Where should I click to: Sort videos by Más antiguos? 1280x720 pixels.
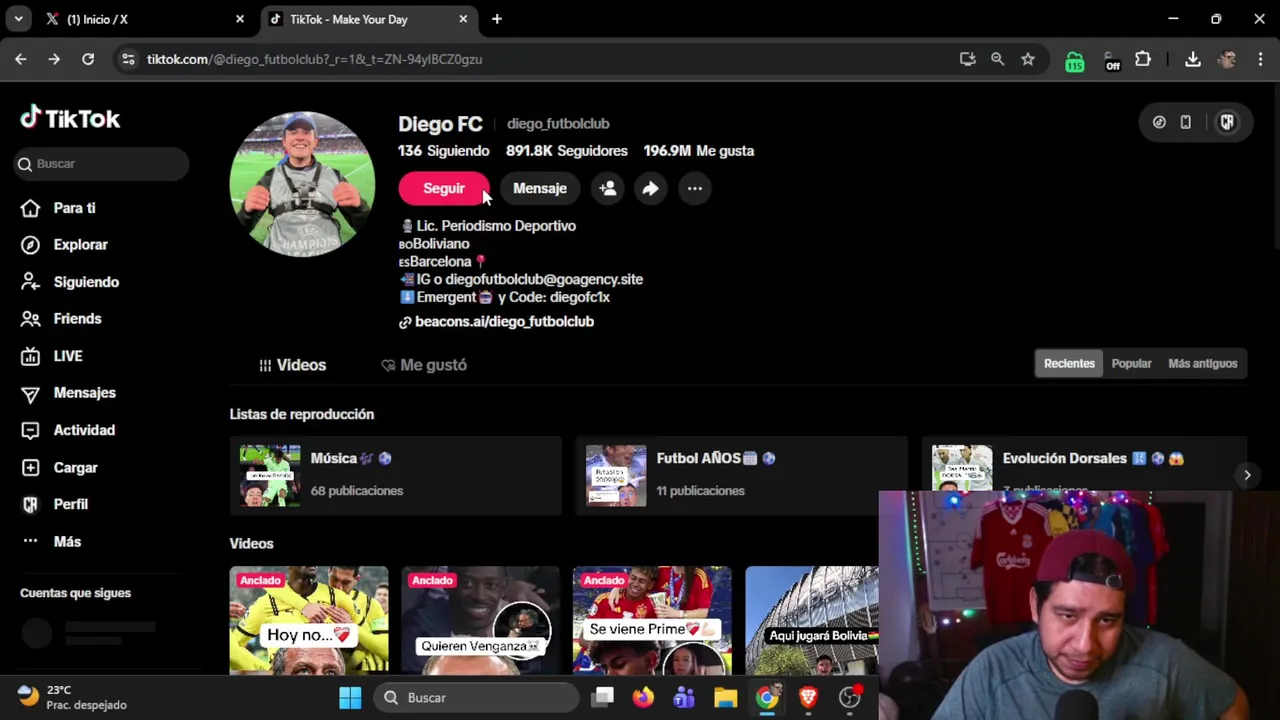tap(1203, 364)
